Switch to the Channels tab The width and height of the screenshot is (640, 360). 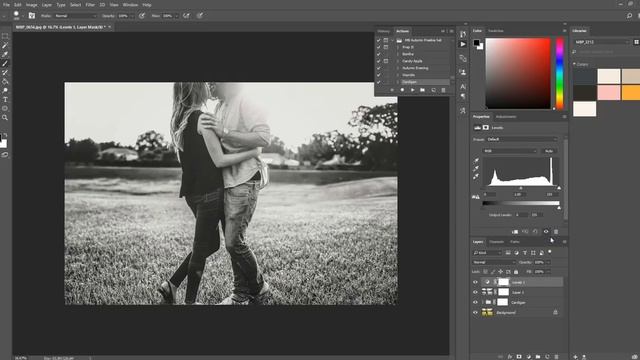[496, 242]
